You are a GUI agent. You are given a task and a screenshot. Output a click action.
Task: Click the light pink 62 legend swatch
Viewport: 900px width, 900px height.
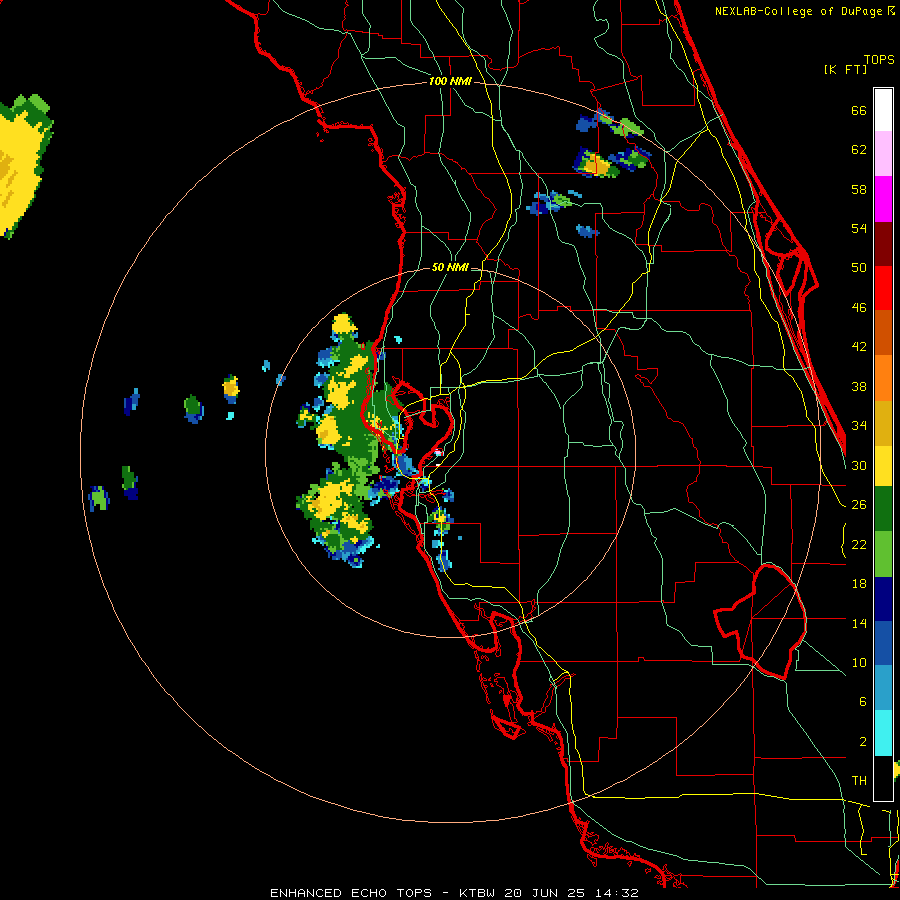[883, 153]
